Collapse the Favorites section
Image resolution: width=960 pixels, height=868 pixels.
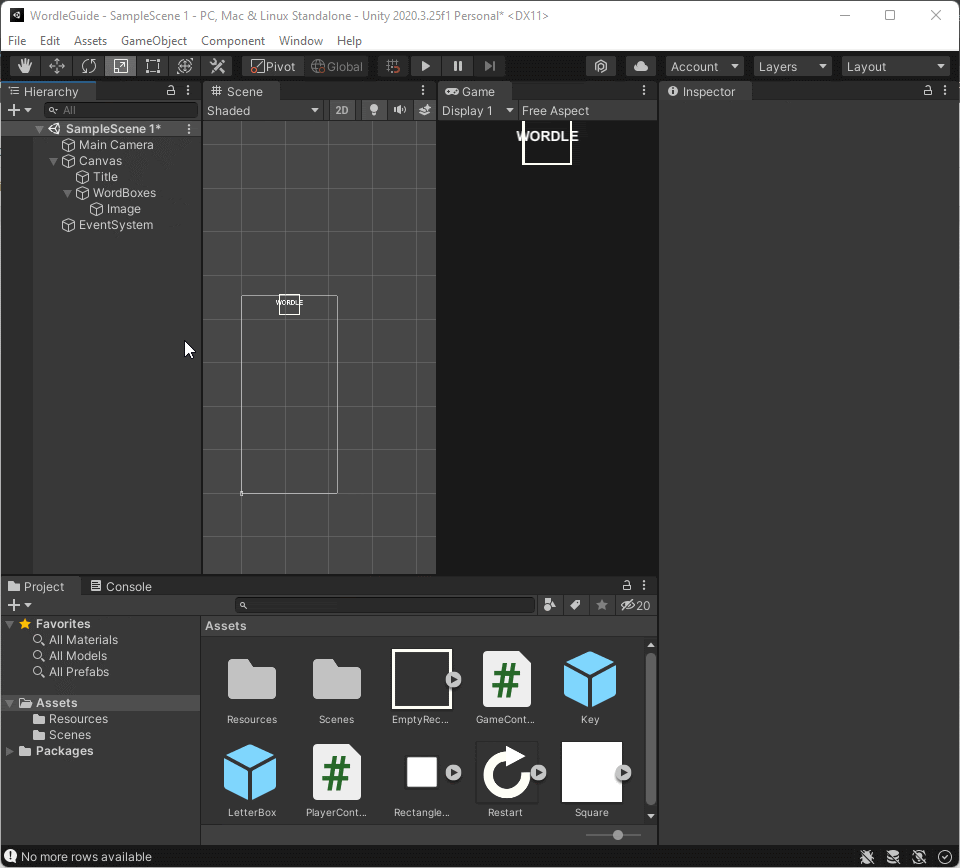tap(10, 624)
